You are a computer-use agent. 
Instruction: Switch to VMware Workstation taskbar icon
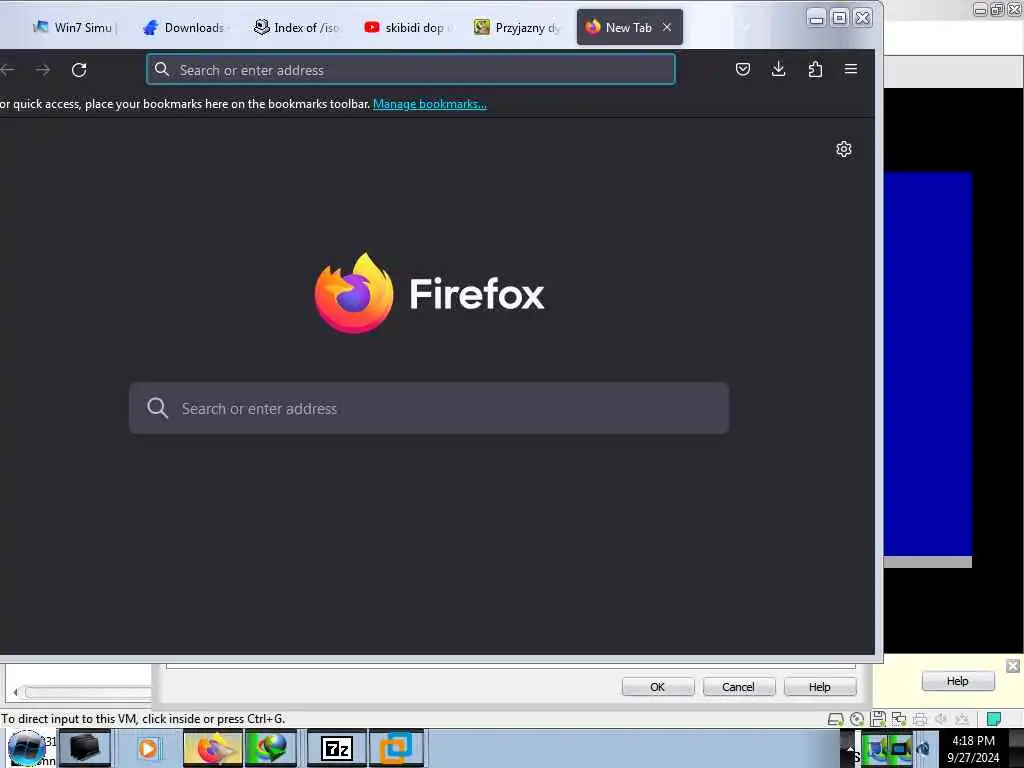pyautogui.click(x=396, y=748)
